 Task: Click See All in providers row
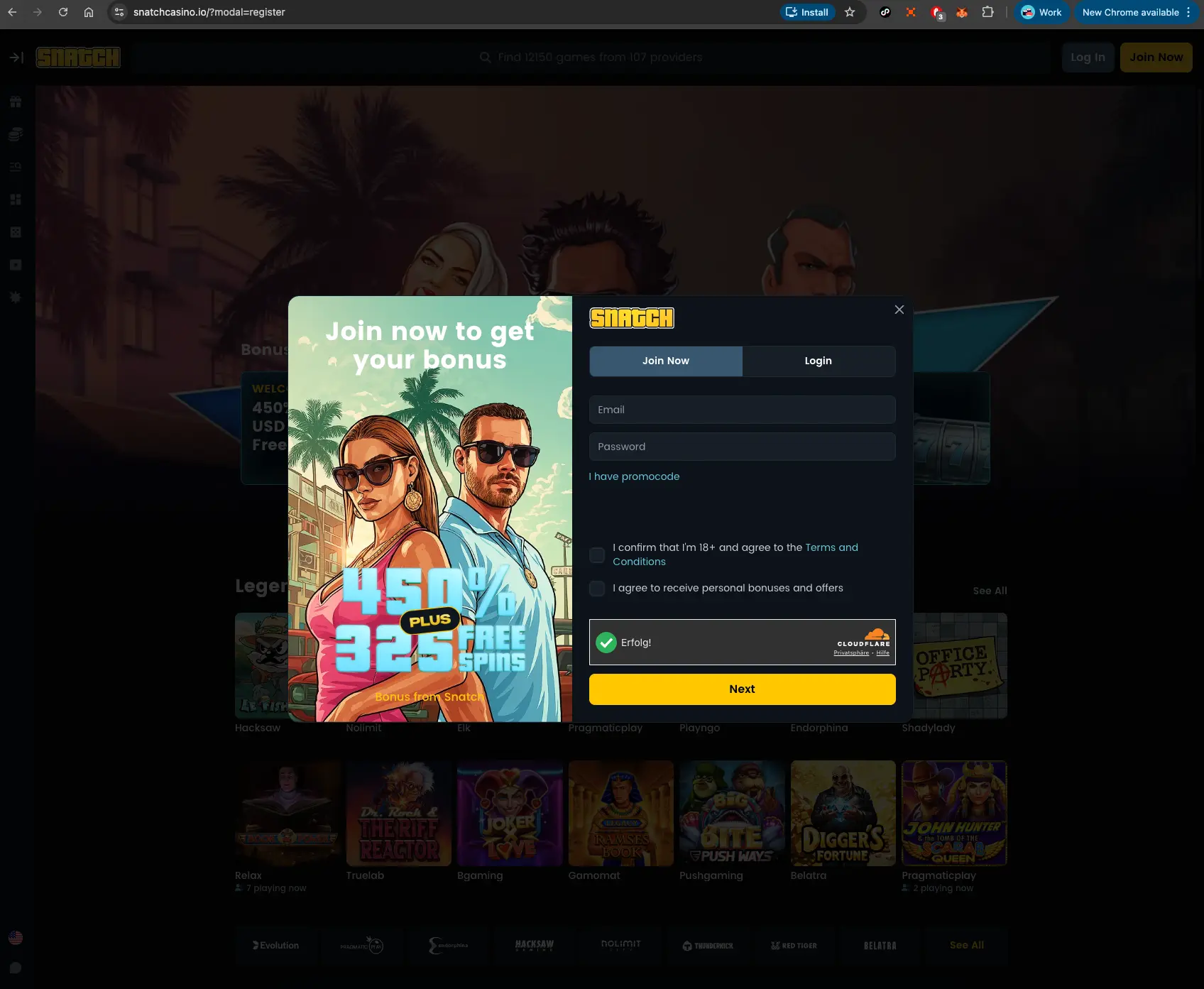[x=967, y=945]
